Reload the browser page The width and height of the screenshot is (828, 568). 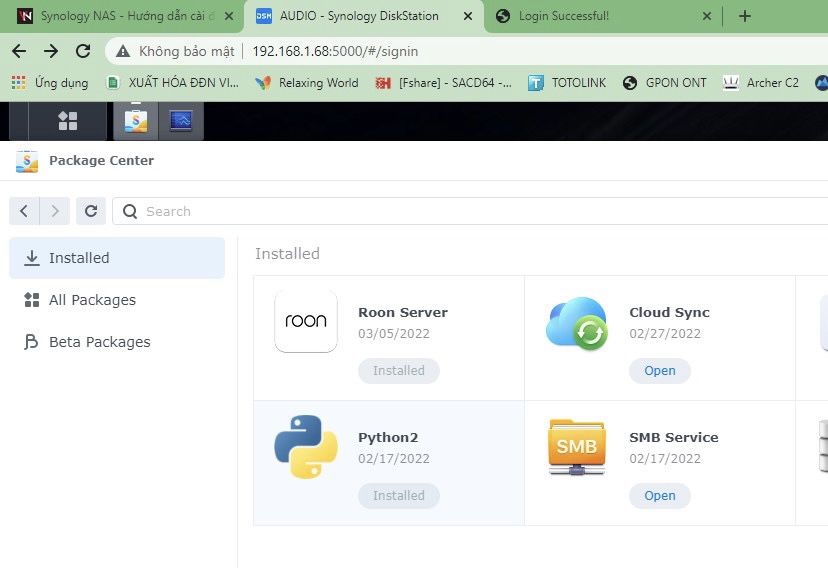(83, 51)
